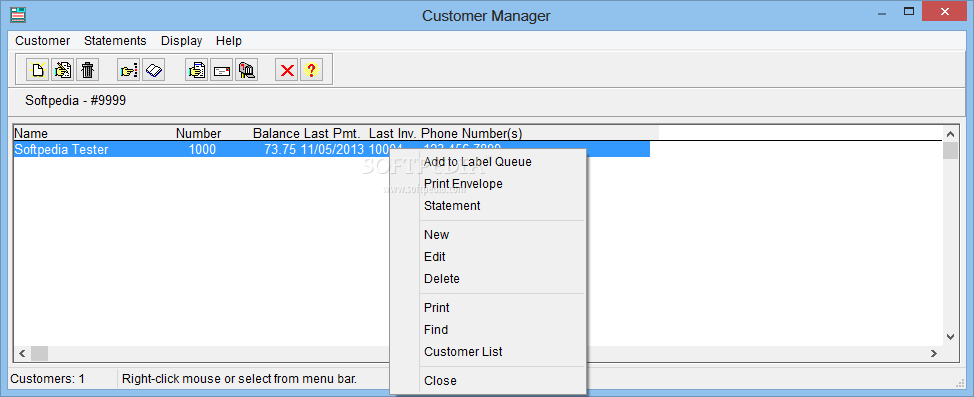974x397 pixels.
Task: Open the Display menu
Action: (181, 41)
